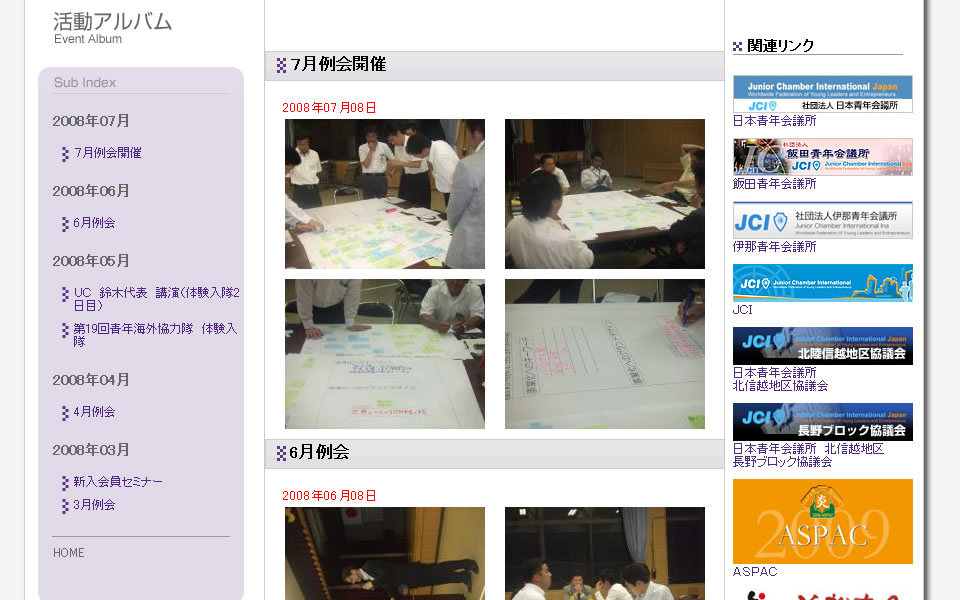Open 第19回青年海外協力隊 体験入隊 link
The width and height of the screenshot is (960, 600).
click(x=156, y=335)
